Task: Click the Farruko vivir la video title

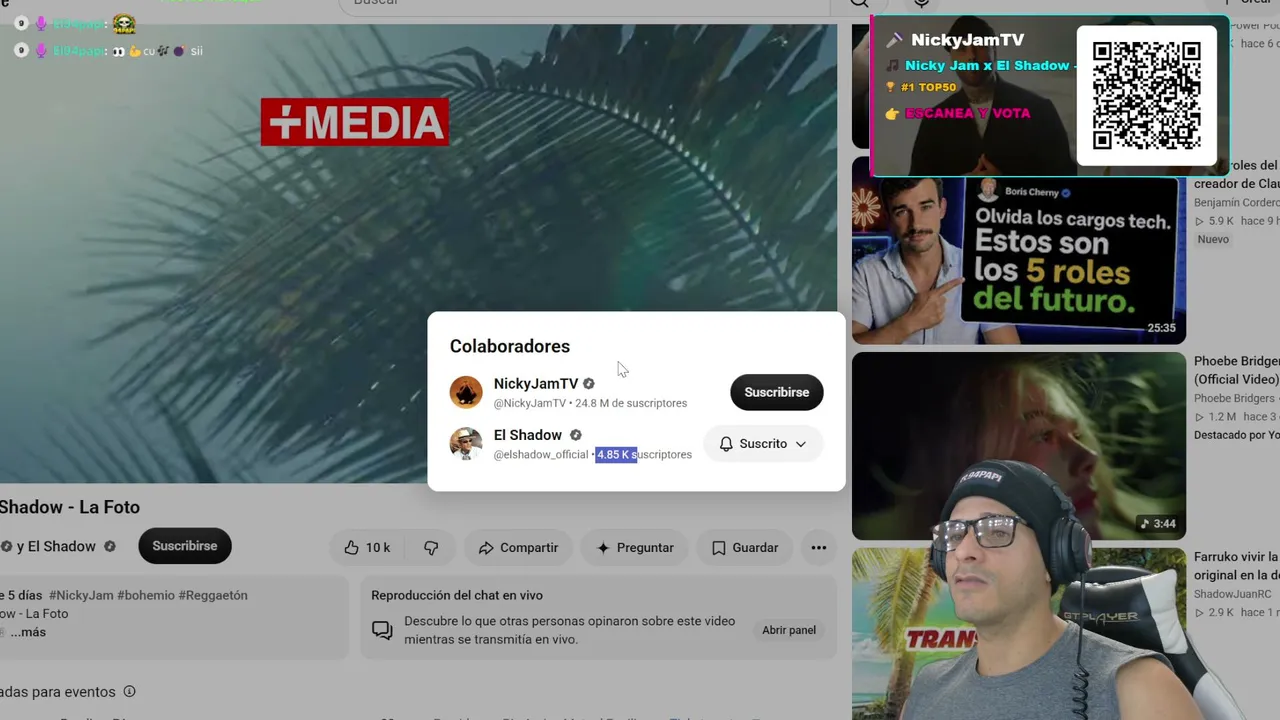Action: [x=1236, y=566]
